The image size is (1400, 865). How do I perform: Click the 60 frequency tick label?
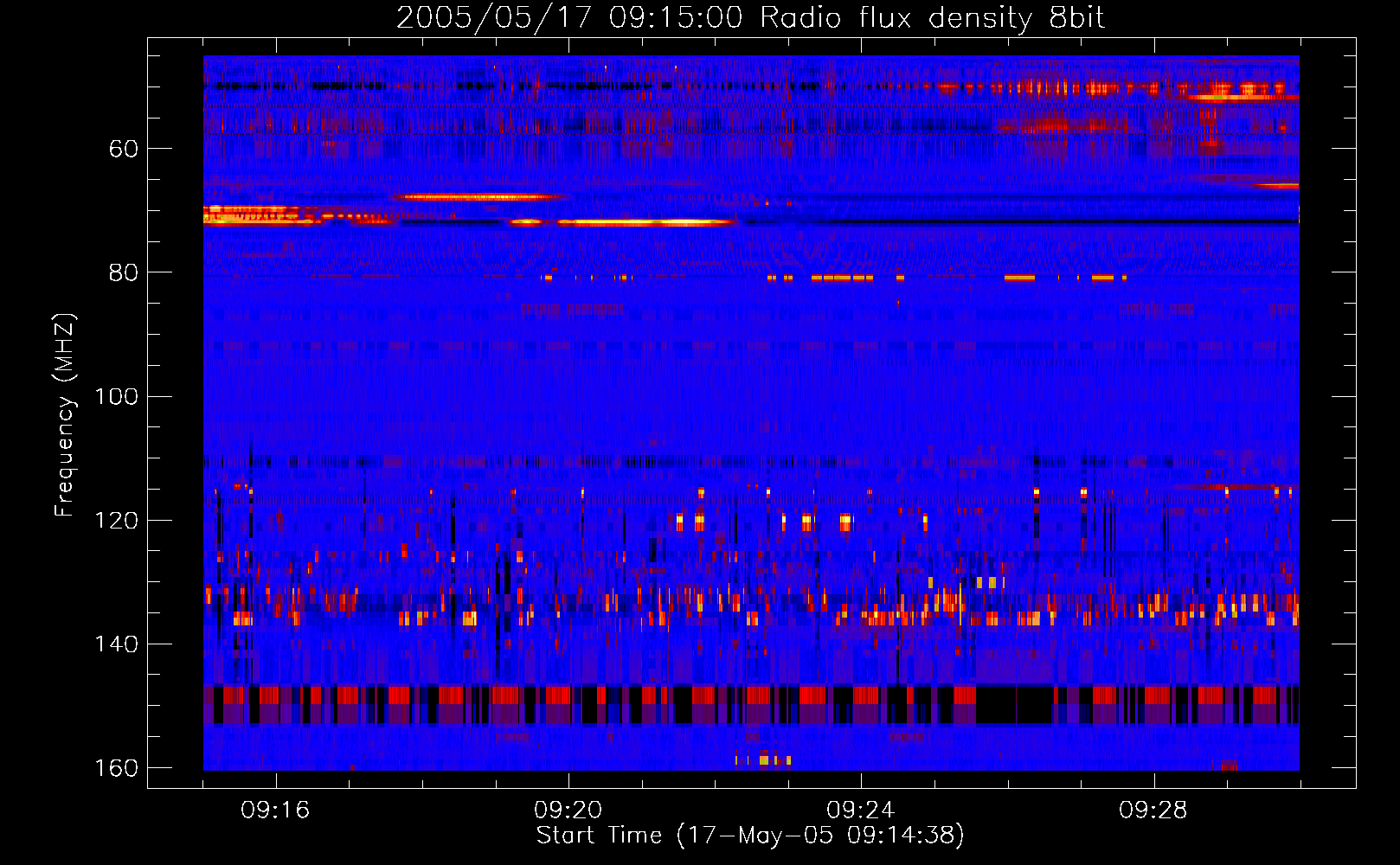tap(124, 149)
